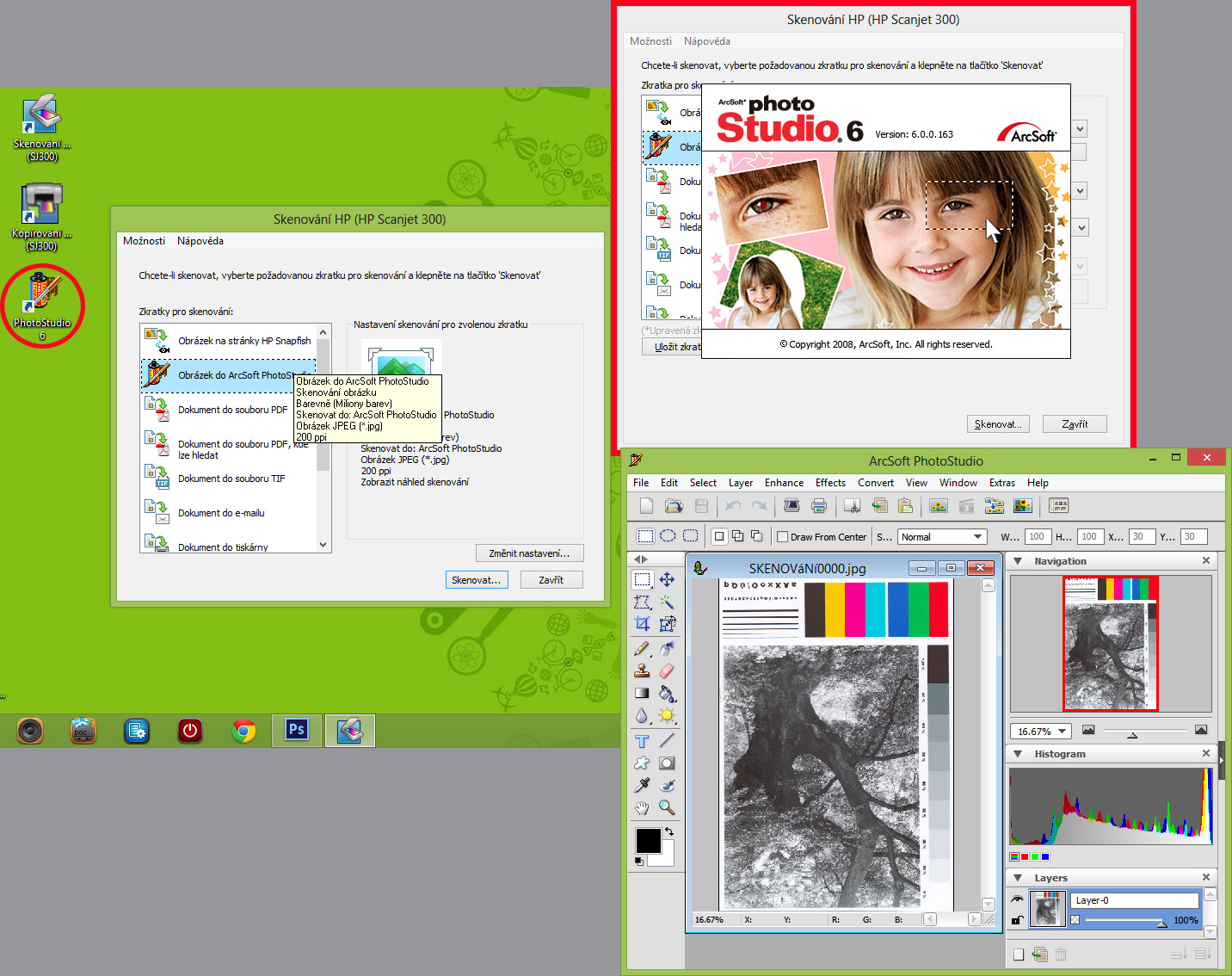1232x976 pixels.
Task: Click the duplicate layer icon
Action: (1039, 954)
